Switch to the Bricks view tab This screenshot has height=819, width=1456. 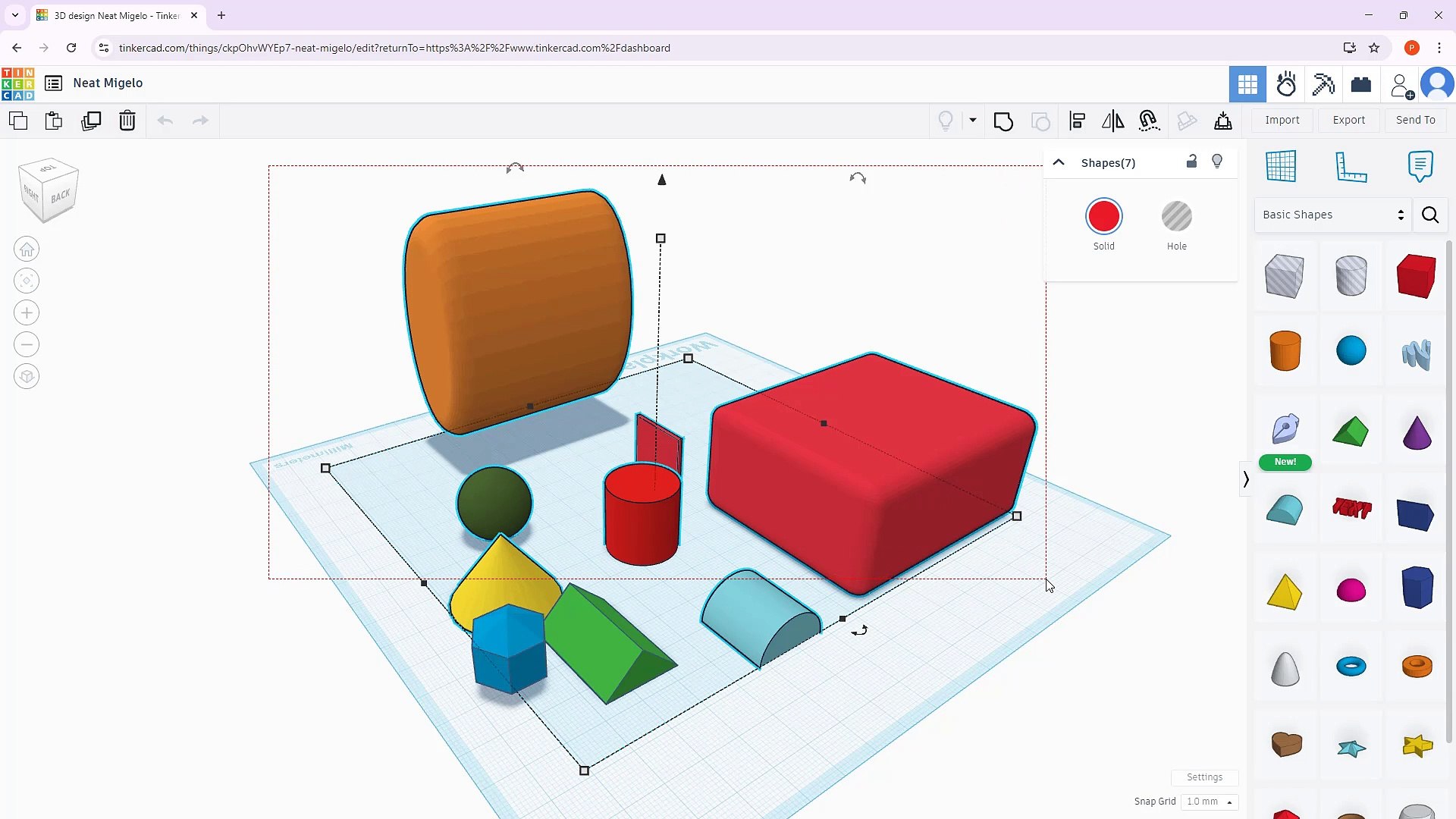click(1360, 84)
